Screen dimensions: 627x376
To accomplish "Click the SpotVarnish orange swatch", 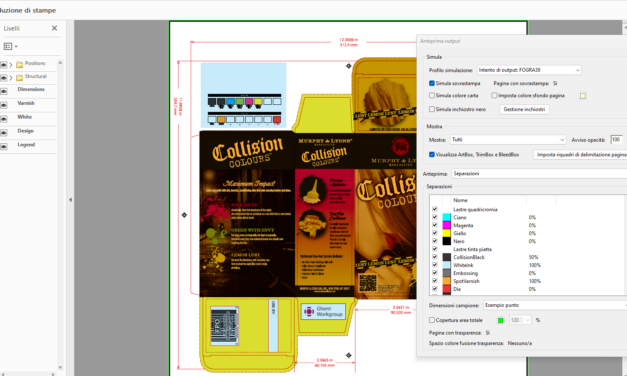I will 447,281.
